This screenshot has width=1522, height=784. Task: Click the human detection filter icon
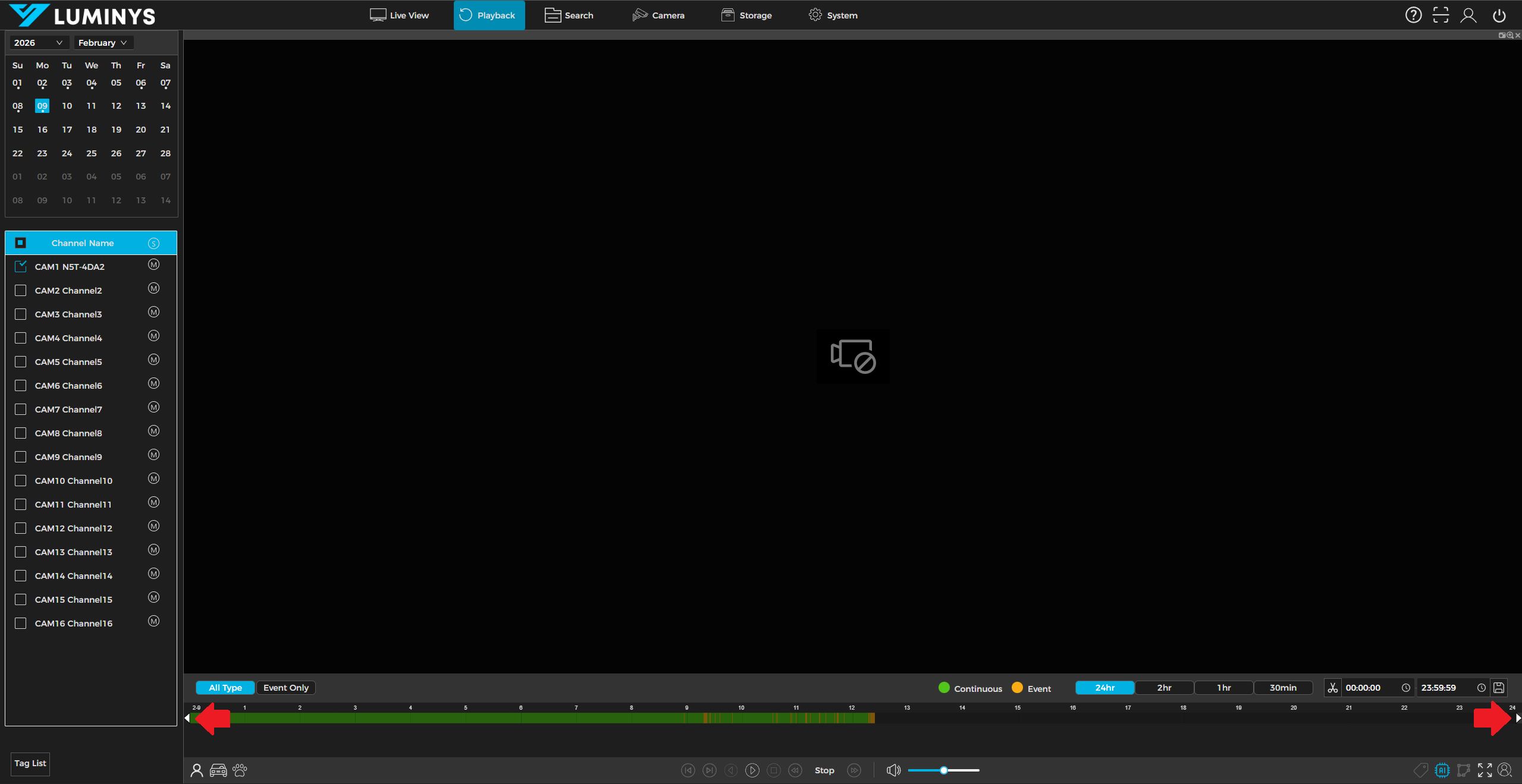point(196,770)
